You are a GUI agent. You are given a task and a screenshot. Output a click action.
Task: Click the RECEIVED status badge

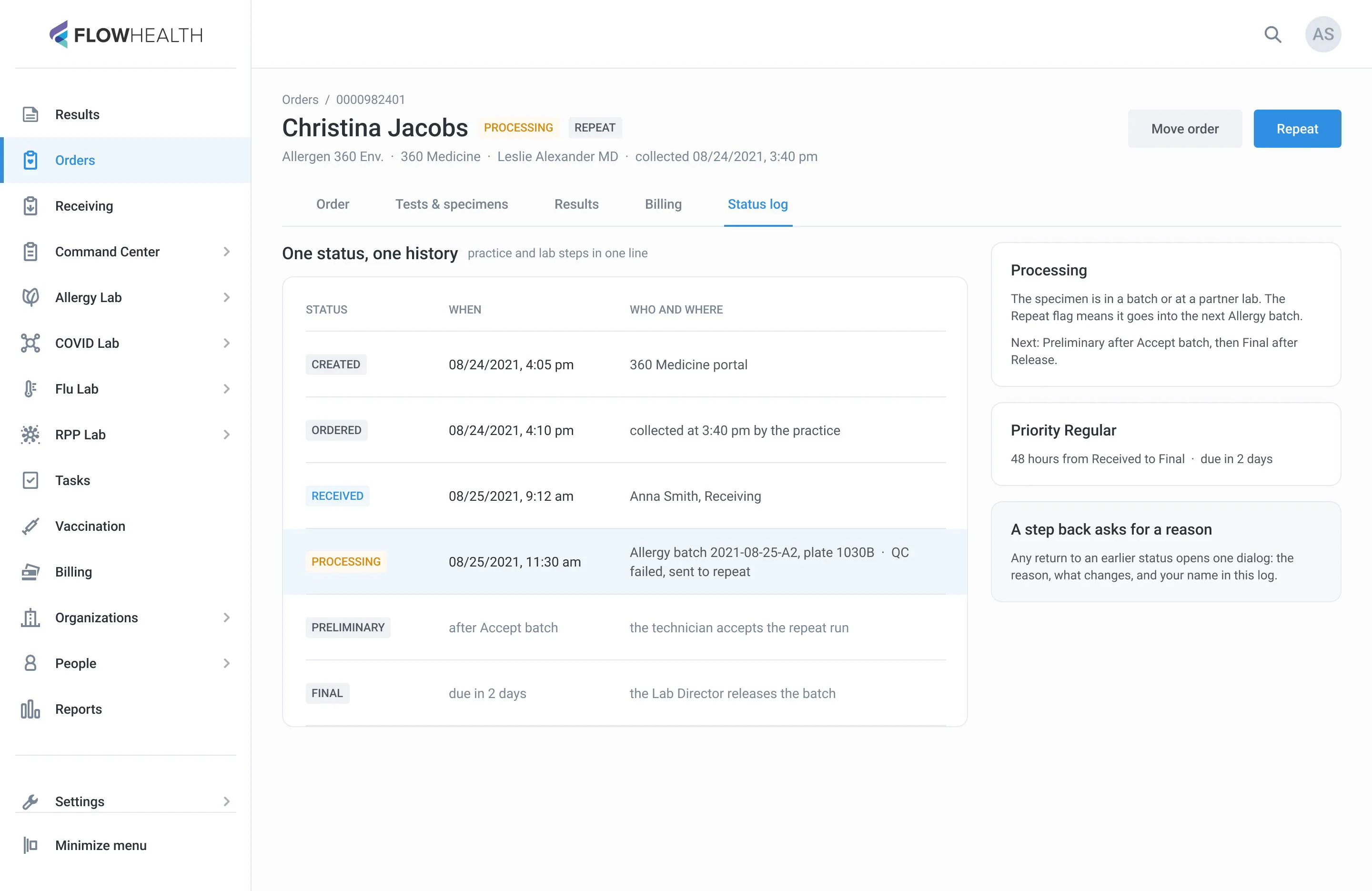337,496
